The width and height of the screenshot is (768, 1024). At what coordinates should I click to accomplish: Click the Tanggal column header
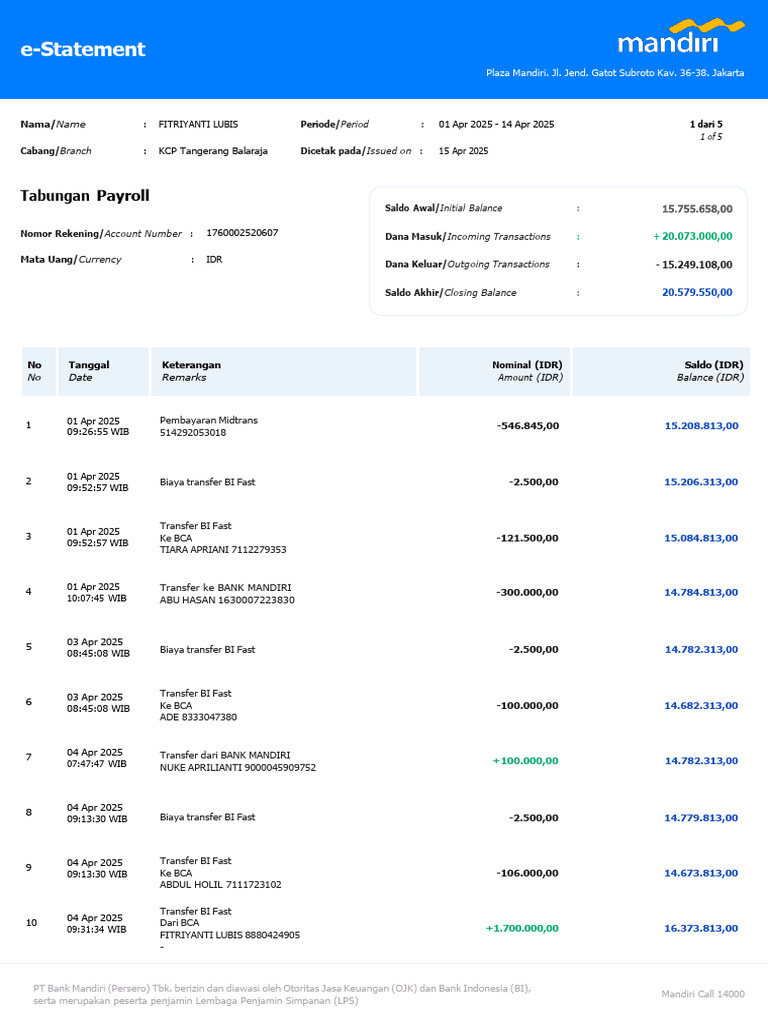[x=103, y=371]
